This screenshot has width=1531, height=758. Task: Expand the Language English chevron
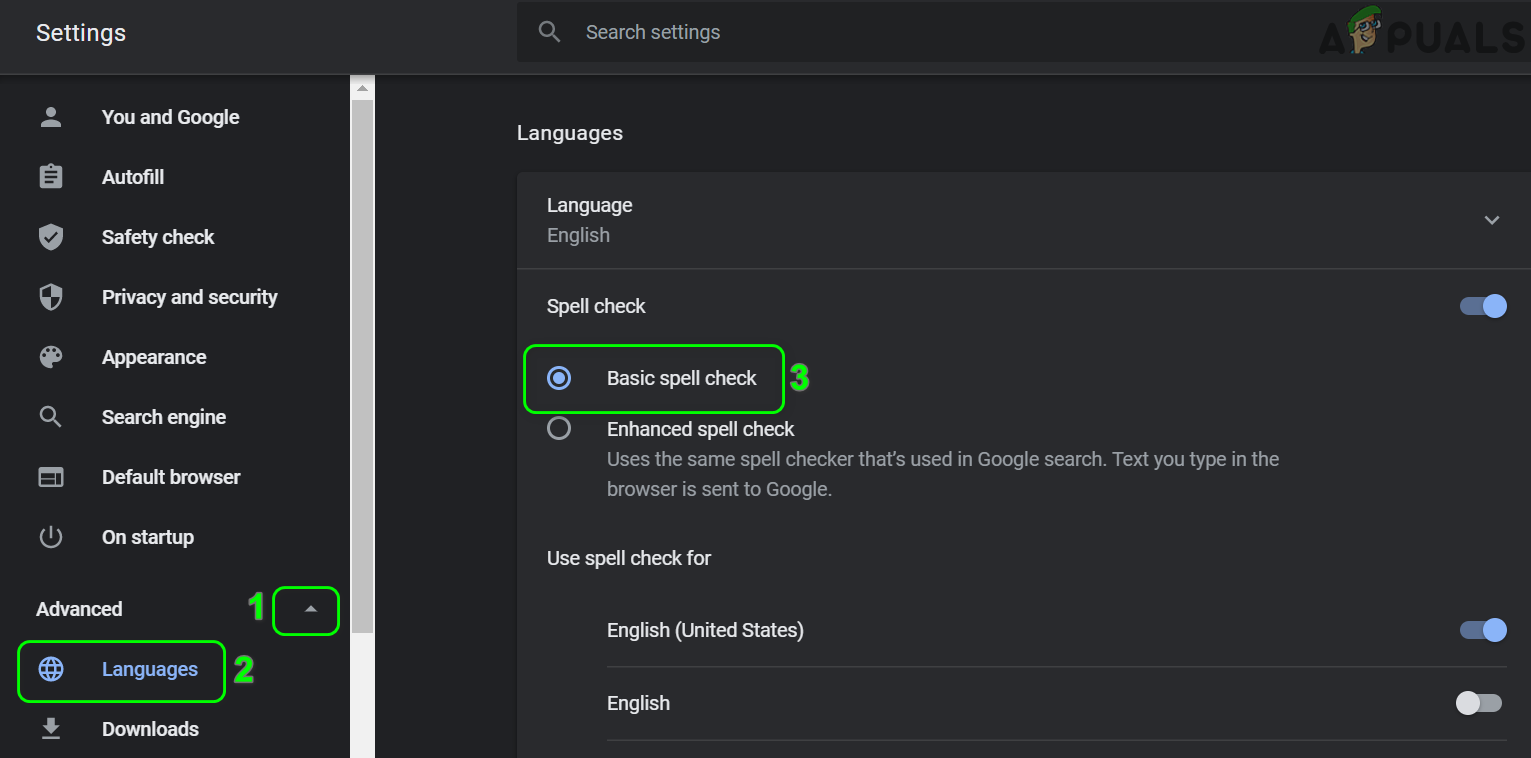point(1491,220)
